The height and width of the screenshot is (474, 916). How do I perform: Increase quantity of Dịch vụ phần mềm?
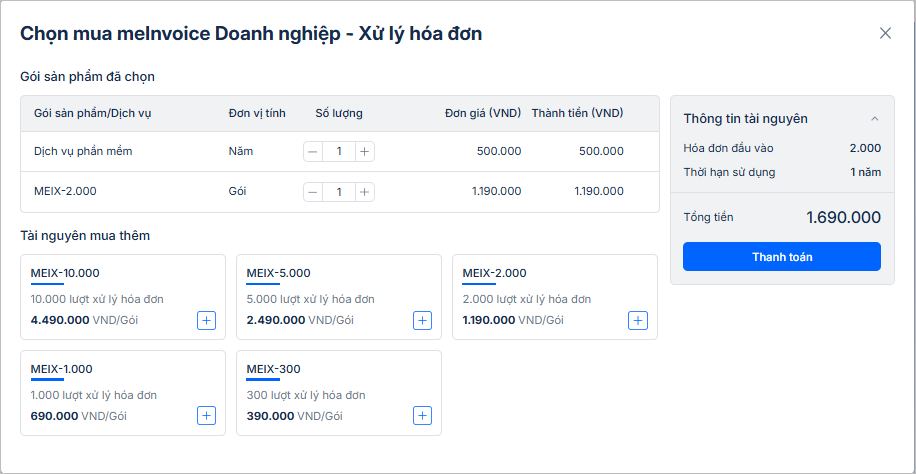pyautogui.click(x=365, y=152)
